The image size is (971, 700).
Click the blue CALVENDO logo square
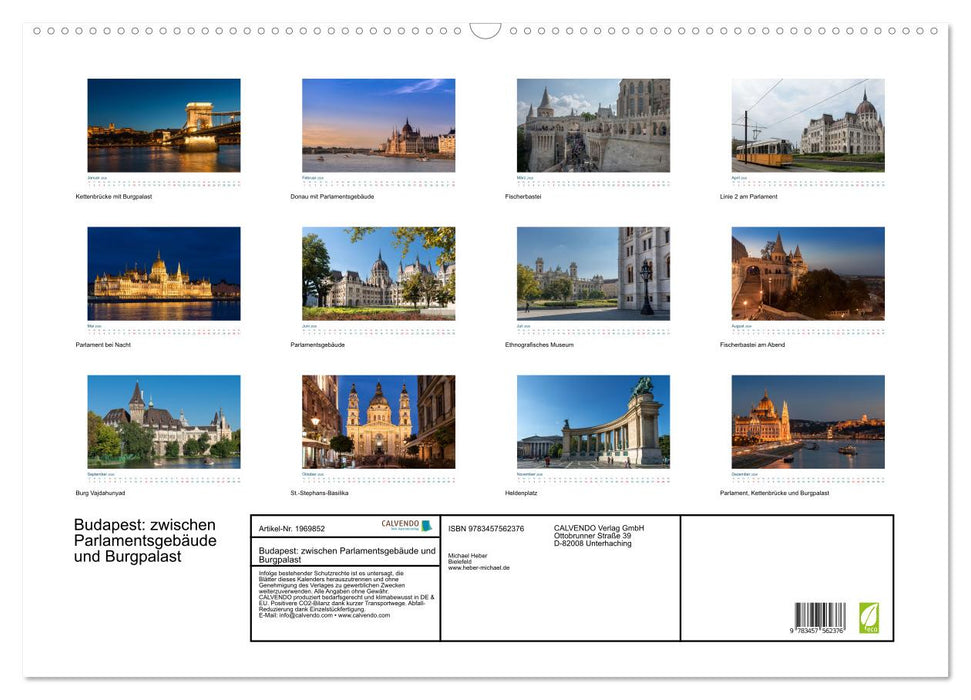tap(425, 526)
